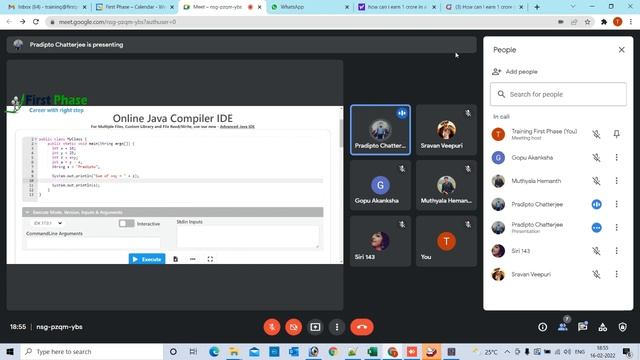Select the Muthyala Hemanth video tile
Viewport: 640px width, 360px height.
(447, 185)
